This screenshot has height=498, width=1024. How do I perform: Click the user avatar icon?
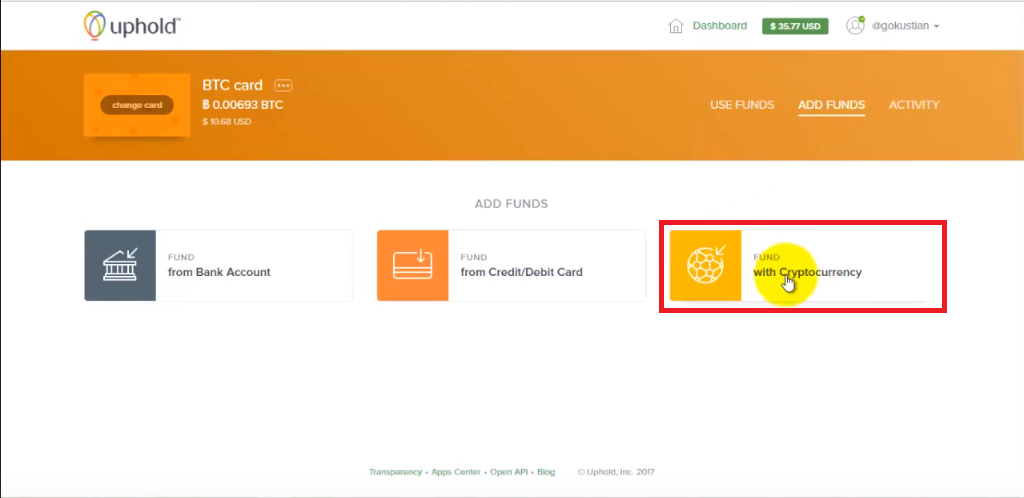855,25
